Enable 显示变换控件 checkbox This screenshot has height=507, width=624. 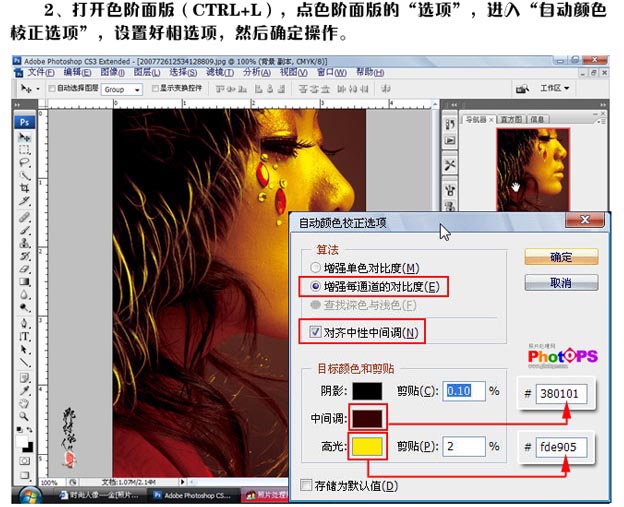point(155,88)
